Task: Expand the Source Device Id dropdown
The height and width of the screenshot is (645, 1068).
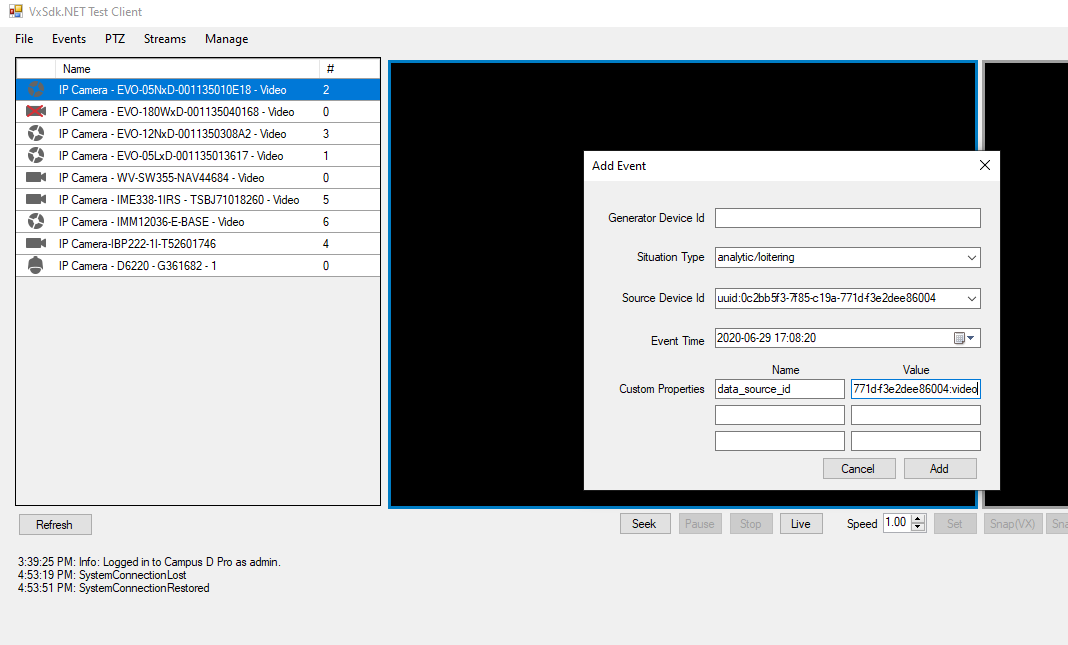Action: [x=972, y=298]
